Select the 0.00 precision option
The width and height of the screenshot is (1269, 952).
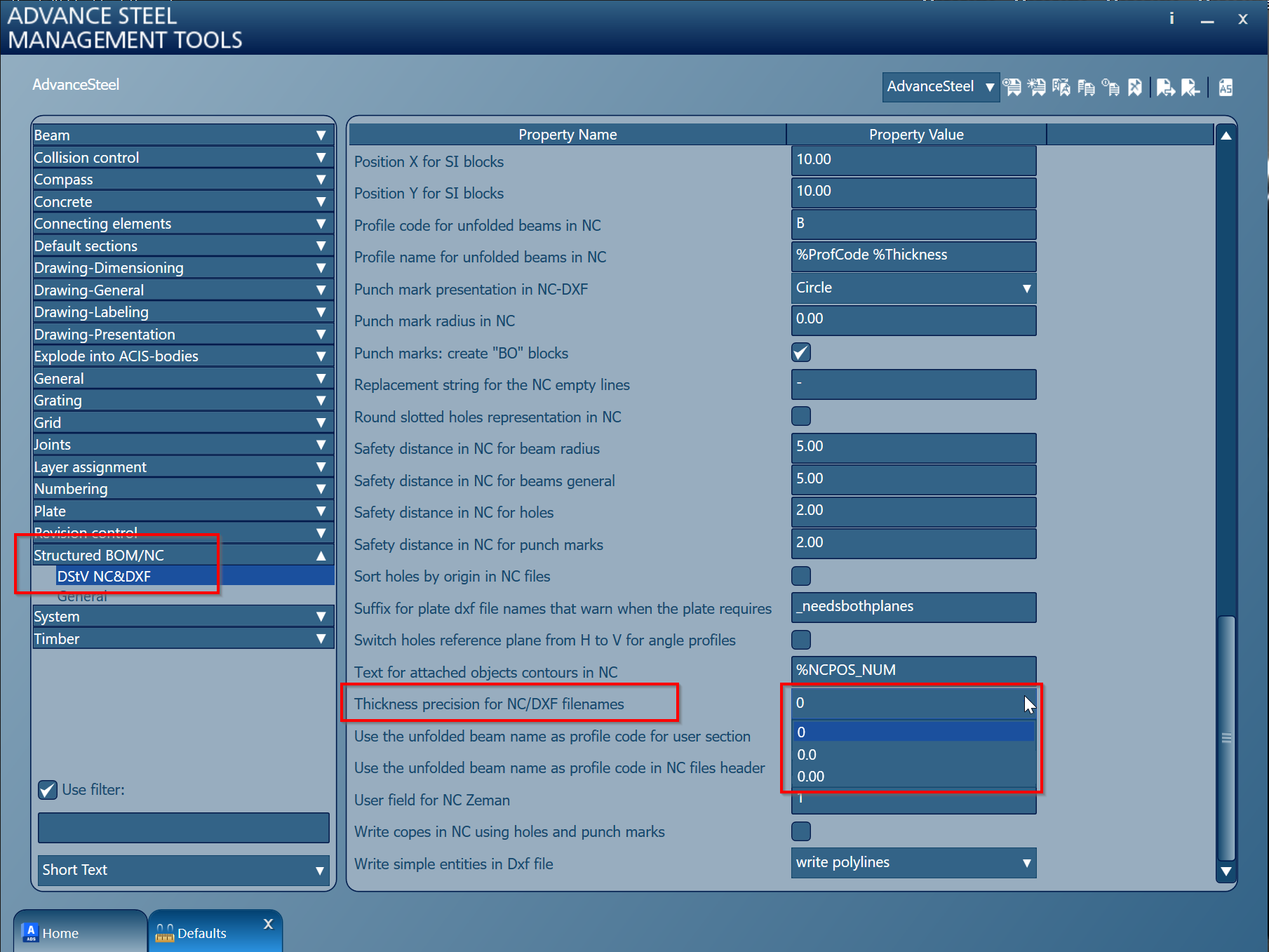pyautogui.click(x=913, y=777)
